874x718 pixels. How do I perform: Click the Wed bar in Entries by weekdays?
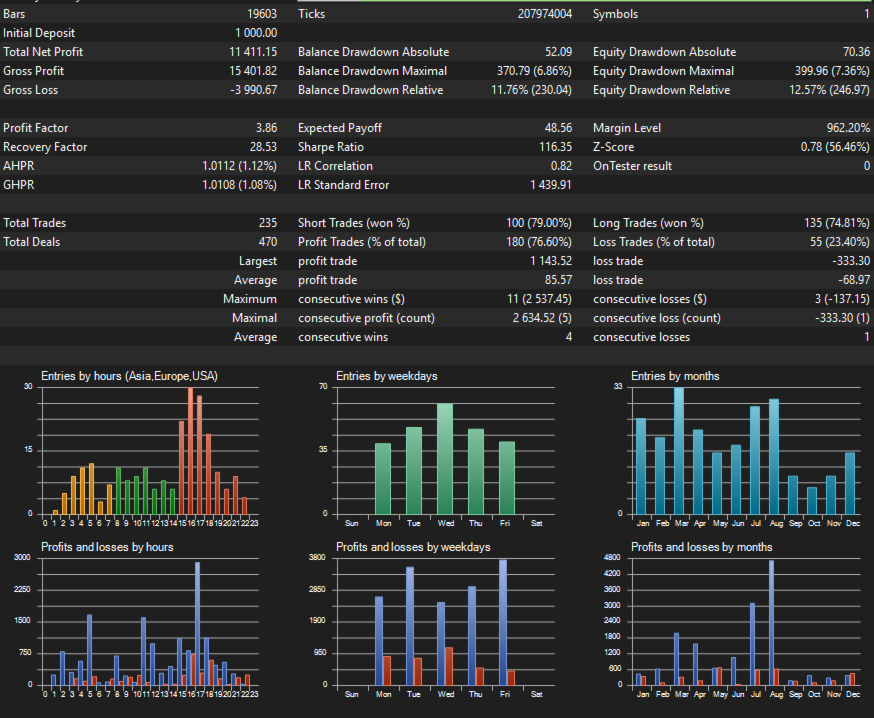(445, 459)
